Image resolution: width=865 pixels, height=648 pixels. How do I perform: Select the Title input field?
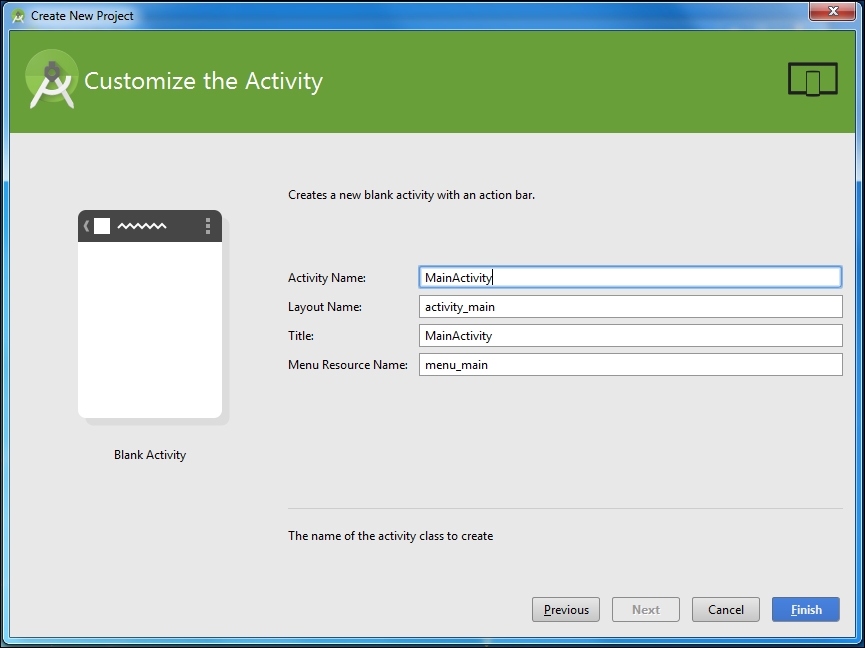[630, 336]
